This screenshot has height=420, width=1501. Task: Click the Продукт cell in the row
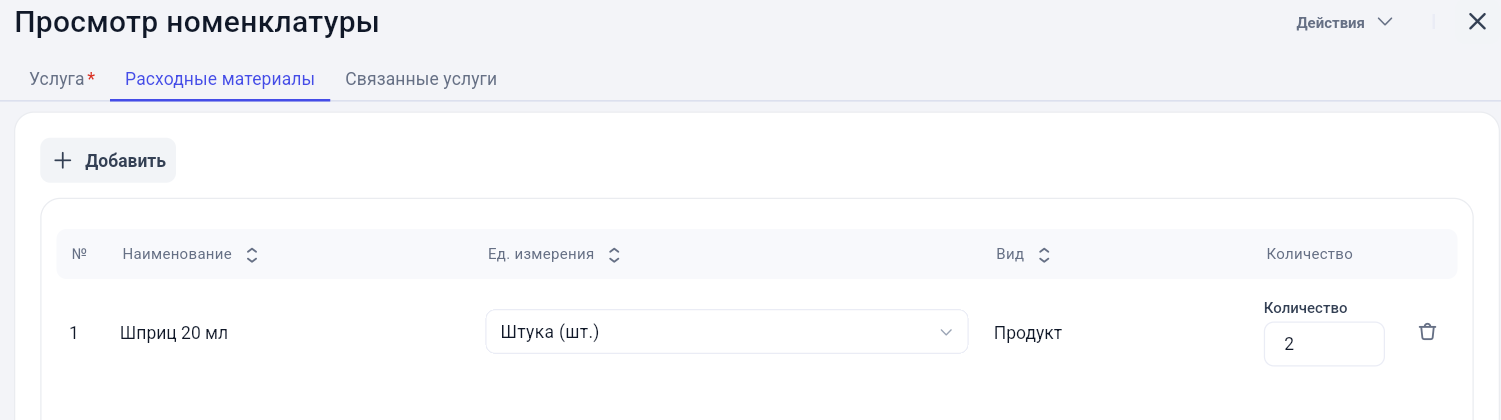(x=1028, y=333)
